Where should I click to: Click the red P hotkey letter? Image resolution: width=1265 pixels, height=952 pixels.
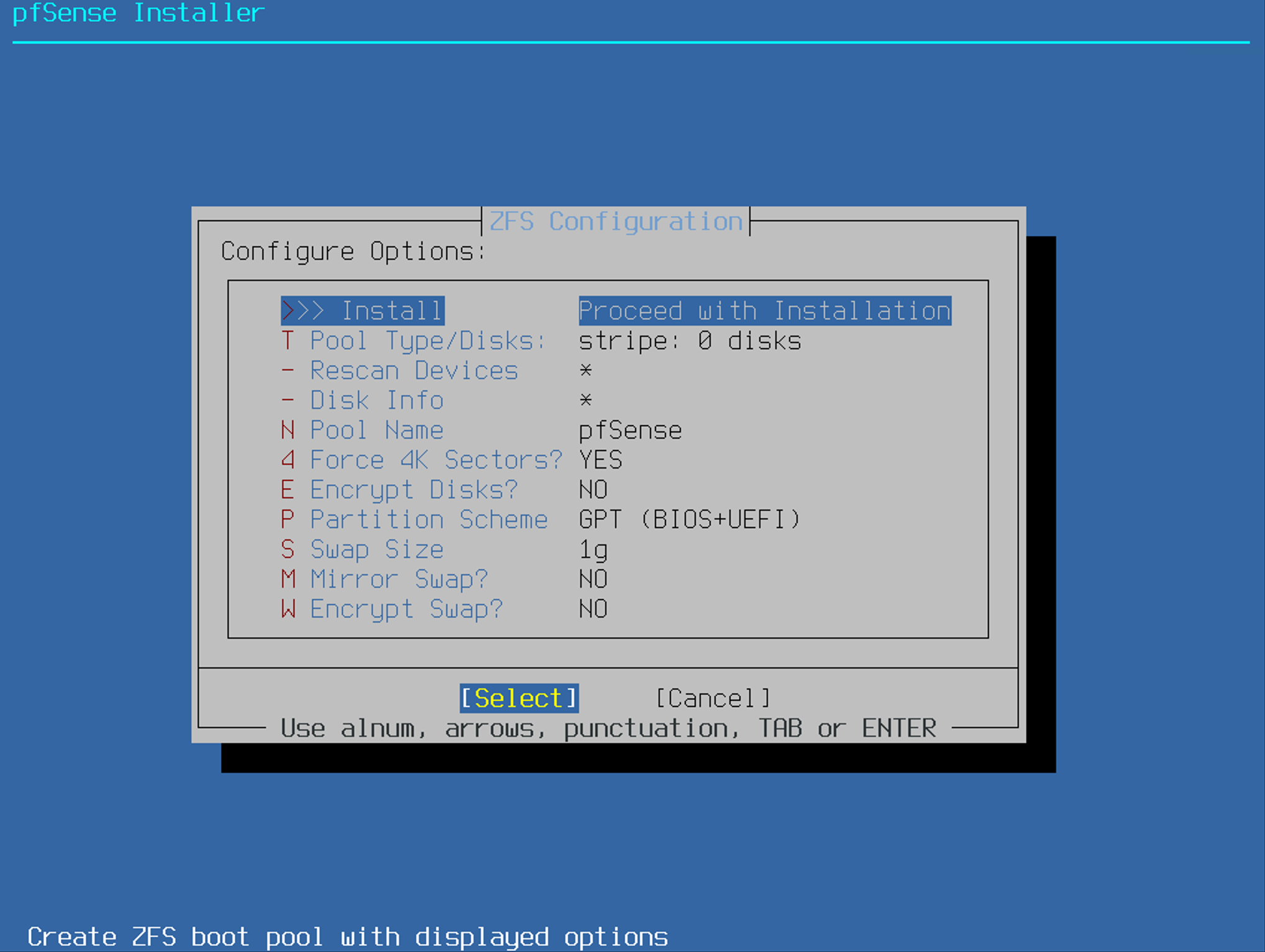click(x=287, y=519)
